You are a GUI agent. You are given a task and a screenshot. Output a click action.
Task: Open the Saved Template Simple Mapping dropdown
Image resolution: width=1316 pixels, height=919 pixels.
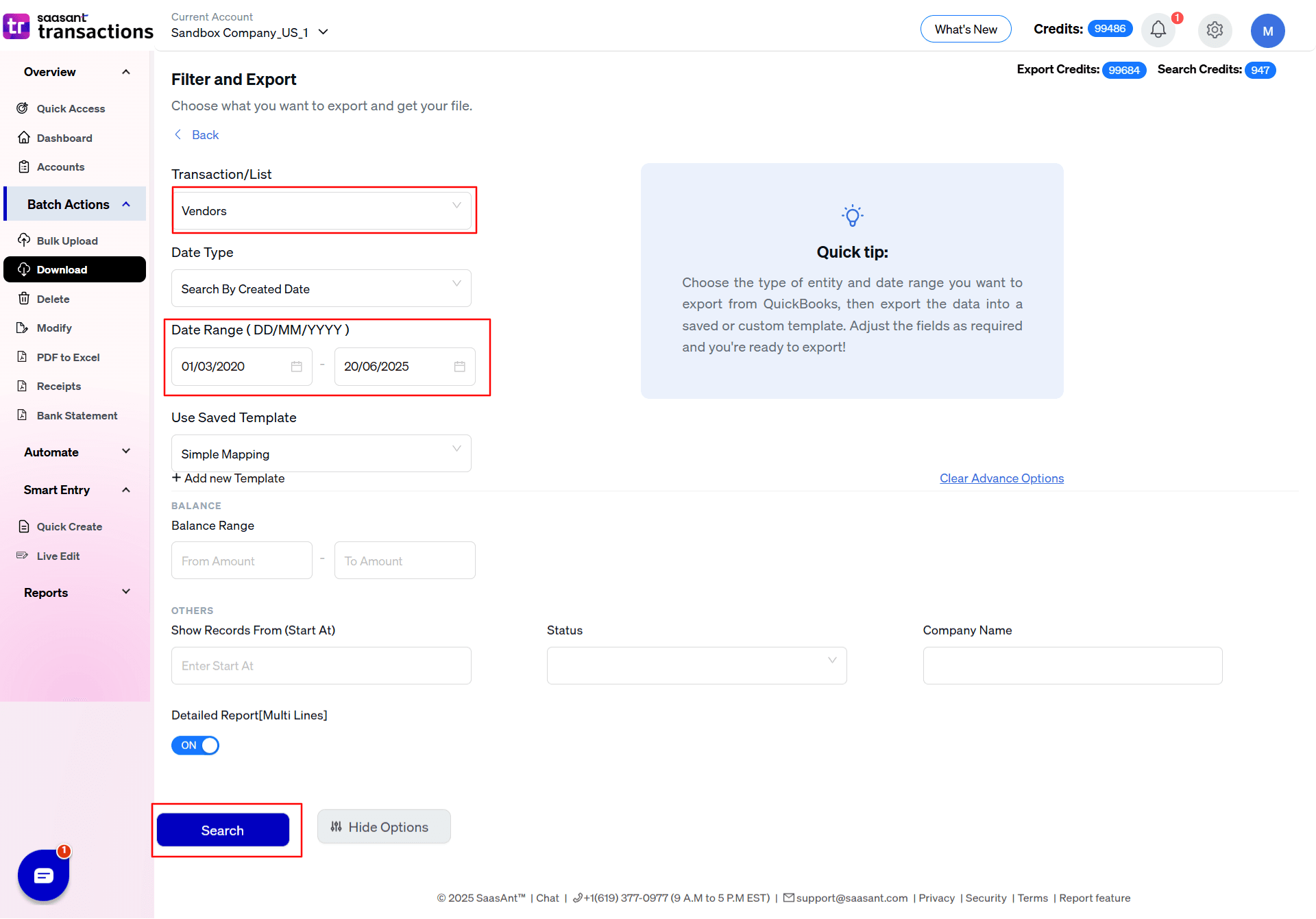321,454
